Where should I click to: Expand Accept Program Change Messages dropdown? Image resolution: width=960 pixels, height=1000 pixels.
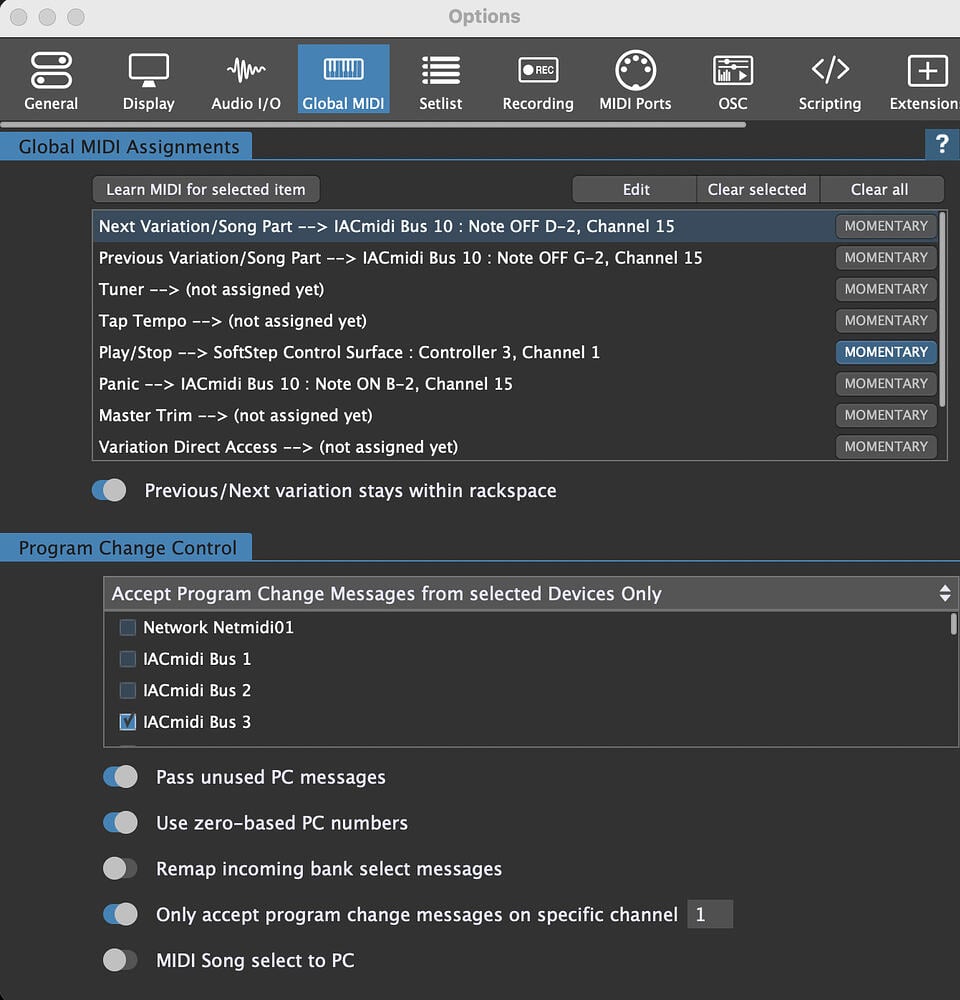click(x=530, y=594)
